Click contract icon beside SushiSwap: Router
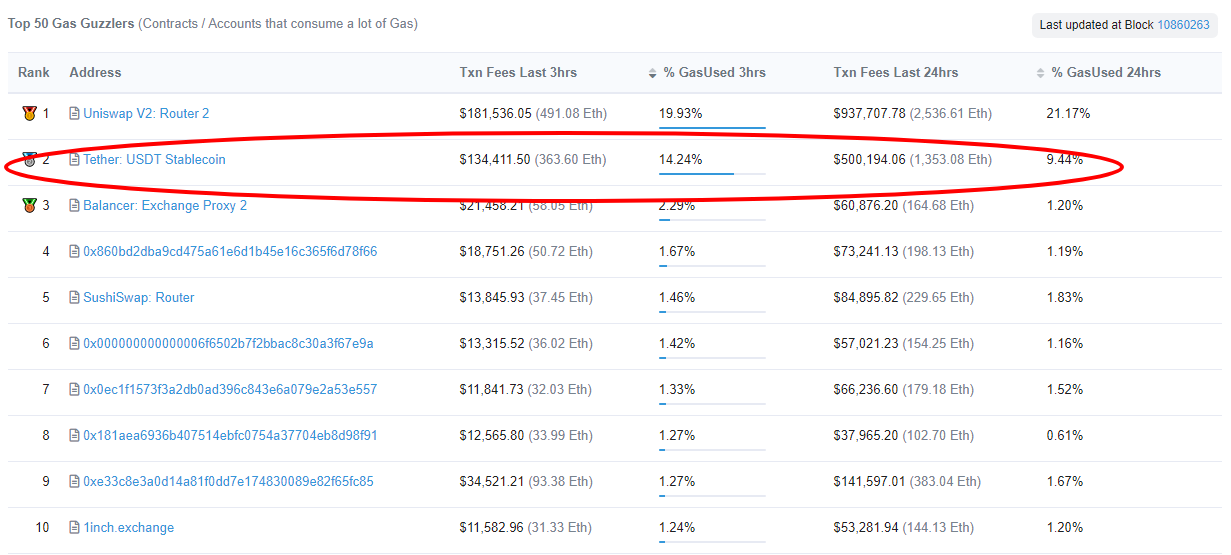 click(74, 297)
